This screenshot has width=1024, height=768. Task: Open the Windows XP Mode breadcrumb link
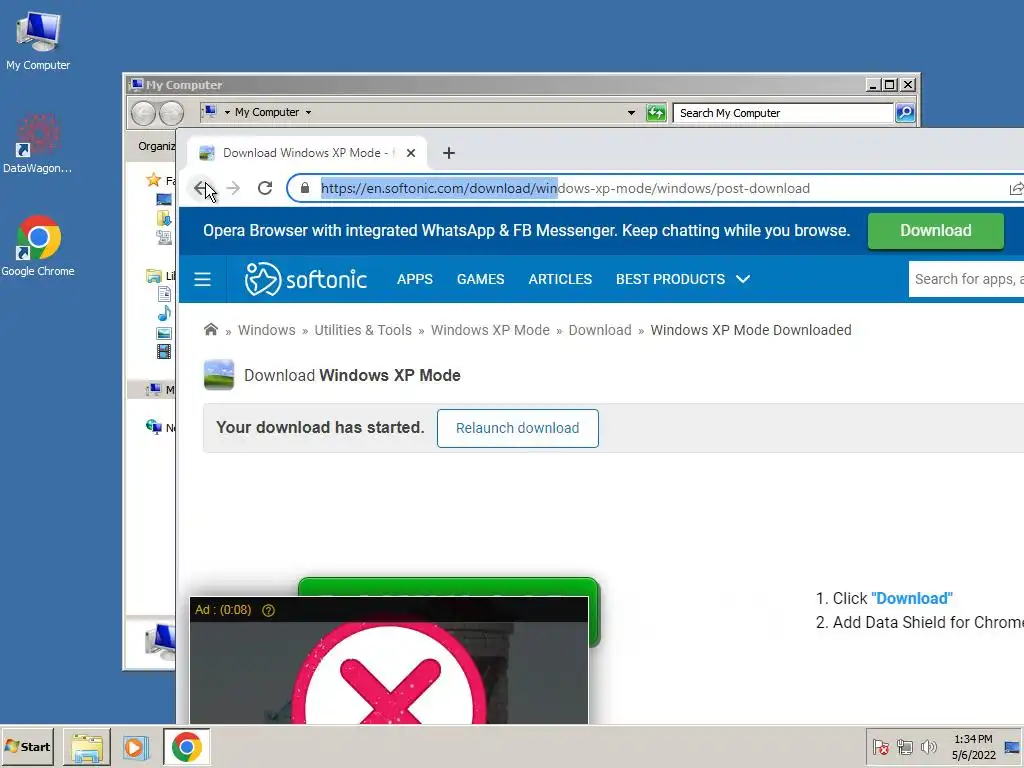[490, 330]
